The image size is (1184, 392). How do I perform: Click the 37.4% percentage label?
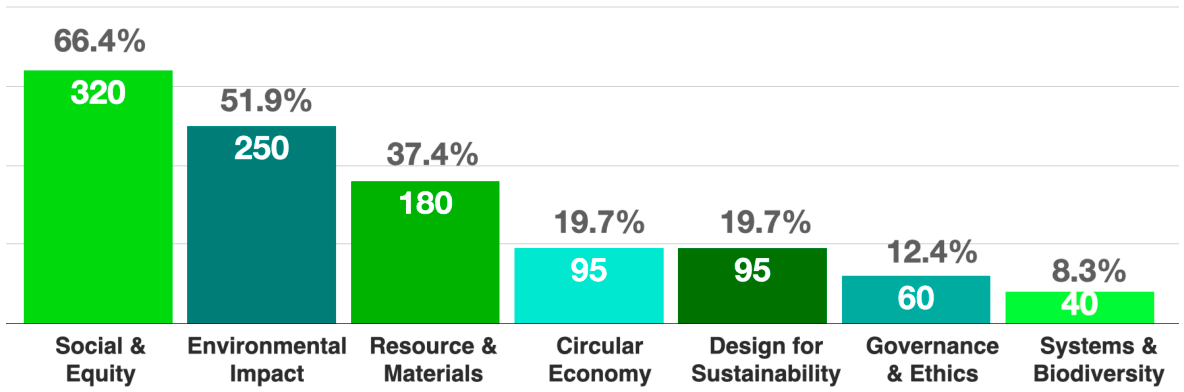pyautogui.click(x=432, y=156)
